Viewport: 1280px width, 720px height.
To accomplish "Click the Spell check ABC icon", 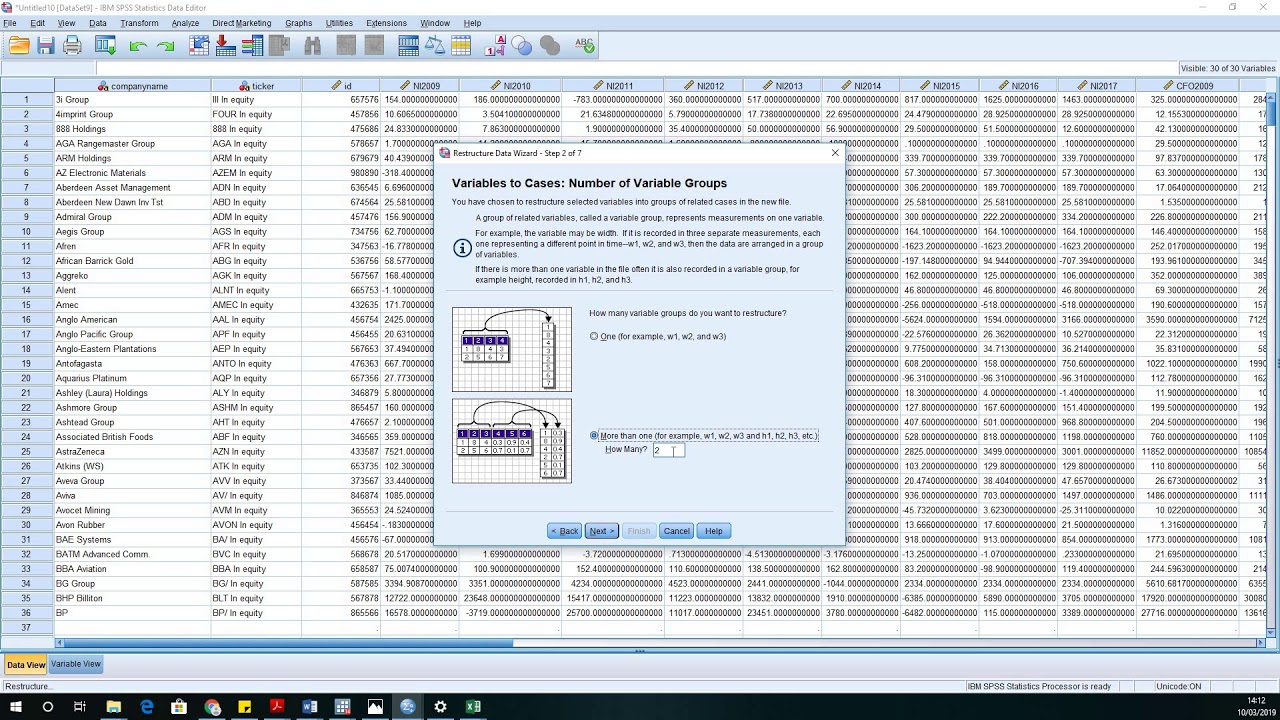I will (x=585, y=45).
